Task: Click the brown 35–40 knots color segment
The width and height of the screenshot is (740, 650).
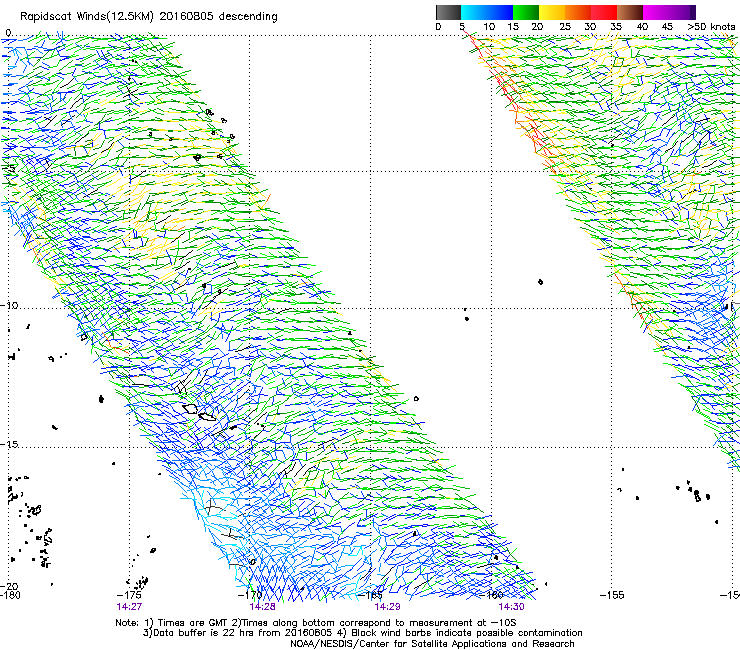Action: [x=630, y=12]
